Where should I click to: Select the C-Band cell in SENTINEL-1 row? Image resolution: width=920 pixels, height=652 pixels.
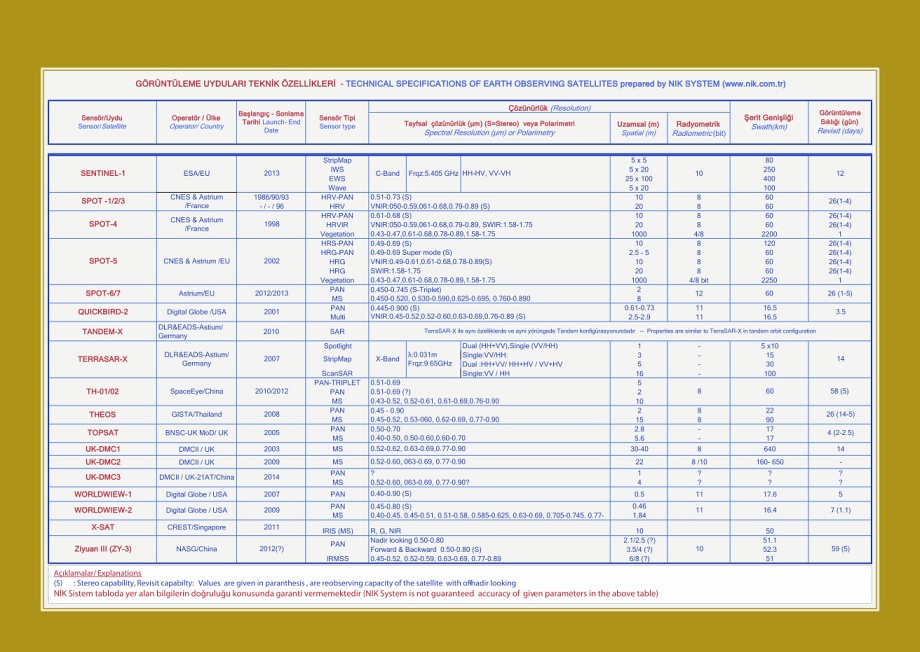[x=387, y=174]
